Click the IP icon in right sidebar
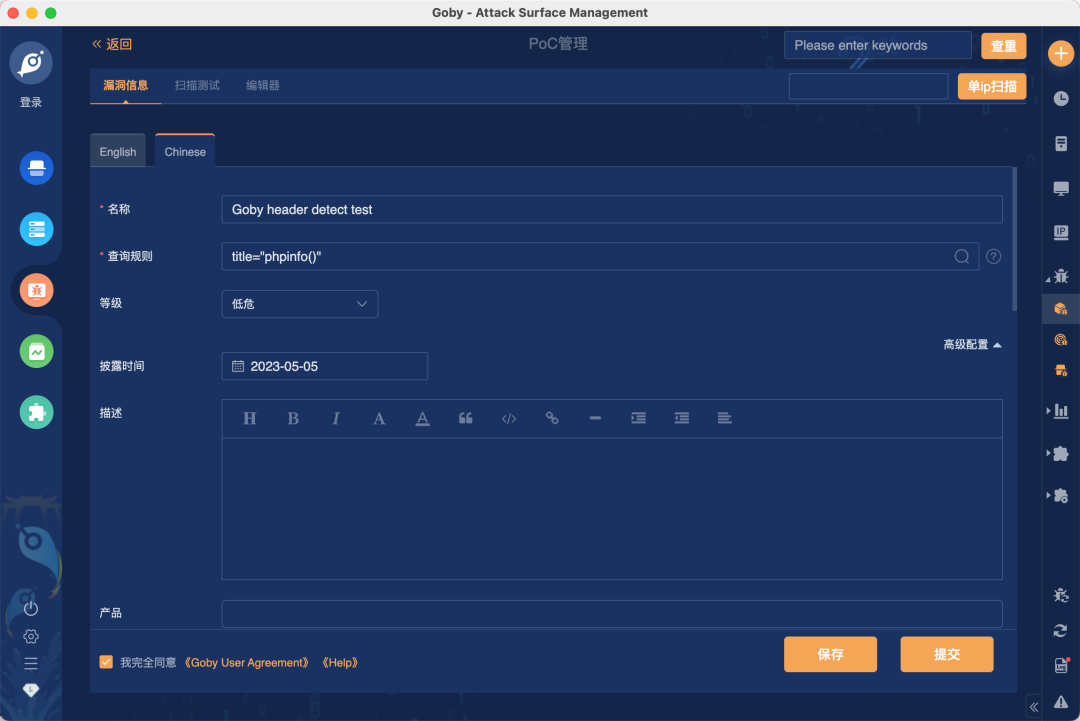This screenshot has height=721, width=1080. tap(1061, 233)
